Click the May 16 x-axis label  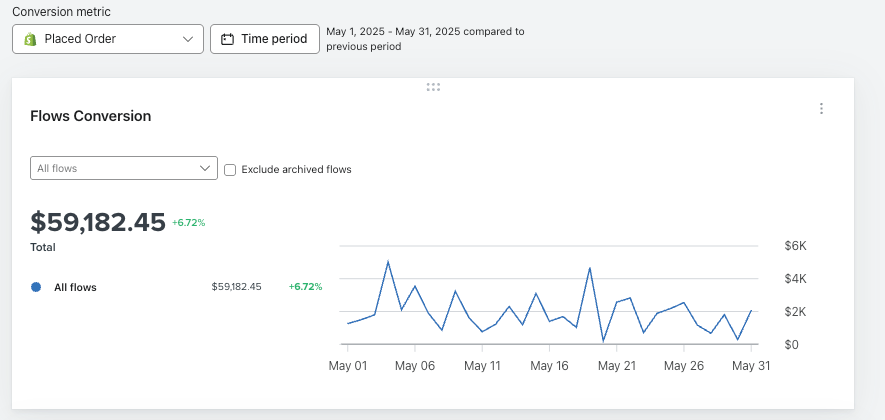(549, 366)
